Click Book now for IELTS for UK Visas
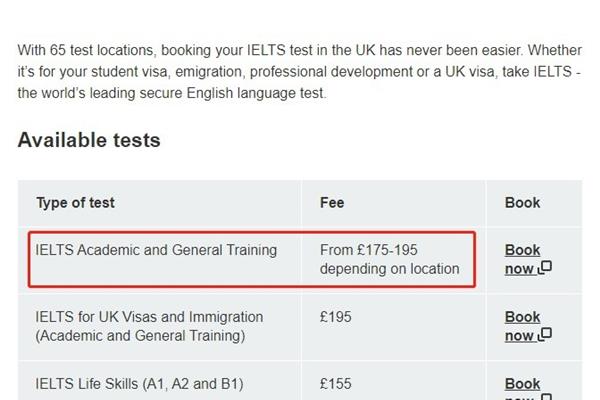 [528, 326]
